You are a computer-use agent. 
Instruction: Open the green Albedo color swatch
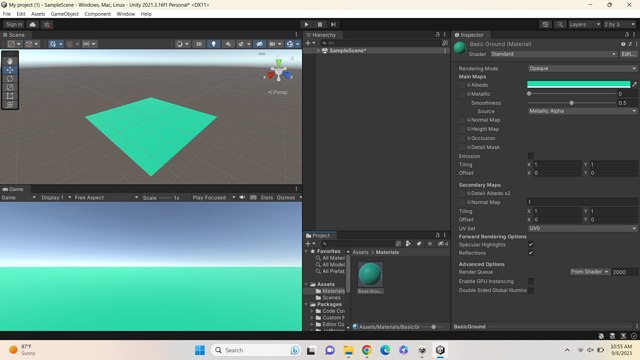pyautogui.click(x=578, y=84)
